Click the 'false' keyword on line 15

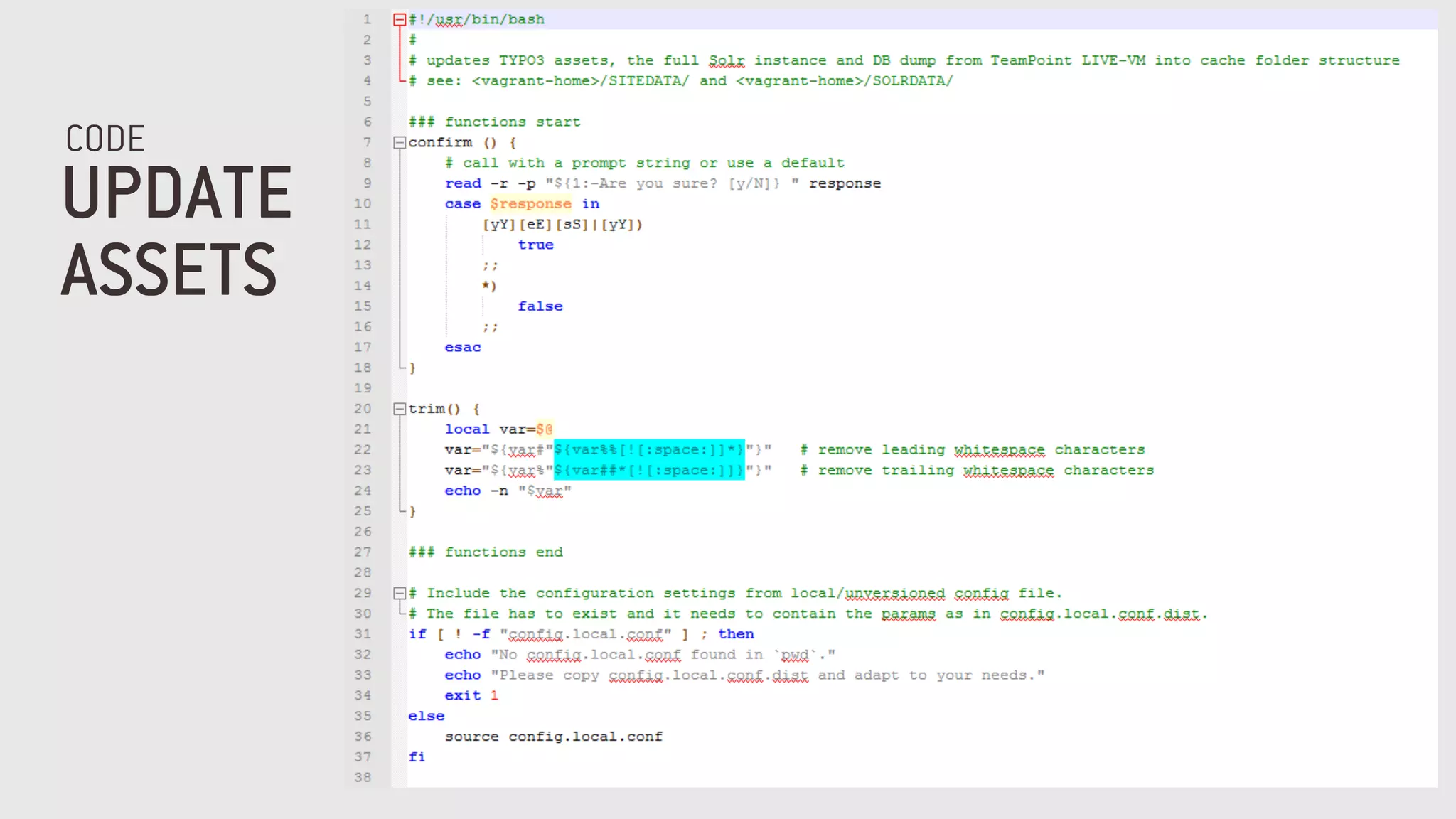click(x=540, y=306)
